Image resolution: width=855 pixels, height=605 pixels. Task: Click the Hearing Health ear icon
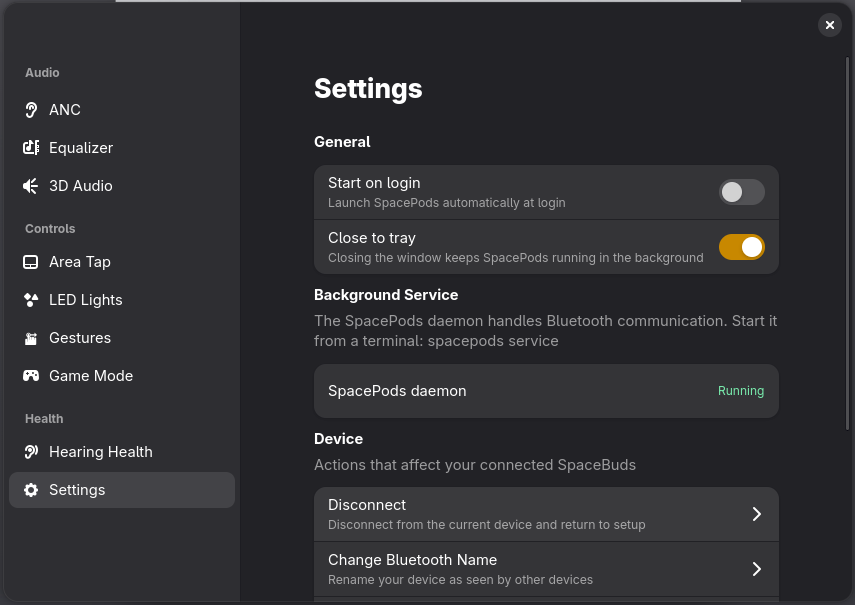click(31, 452)
